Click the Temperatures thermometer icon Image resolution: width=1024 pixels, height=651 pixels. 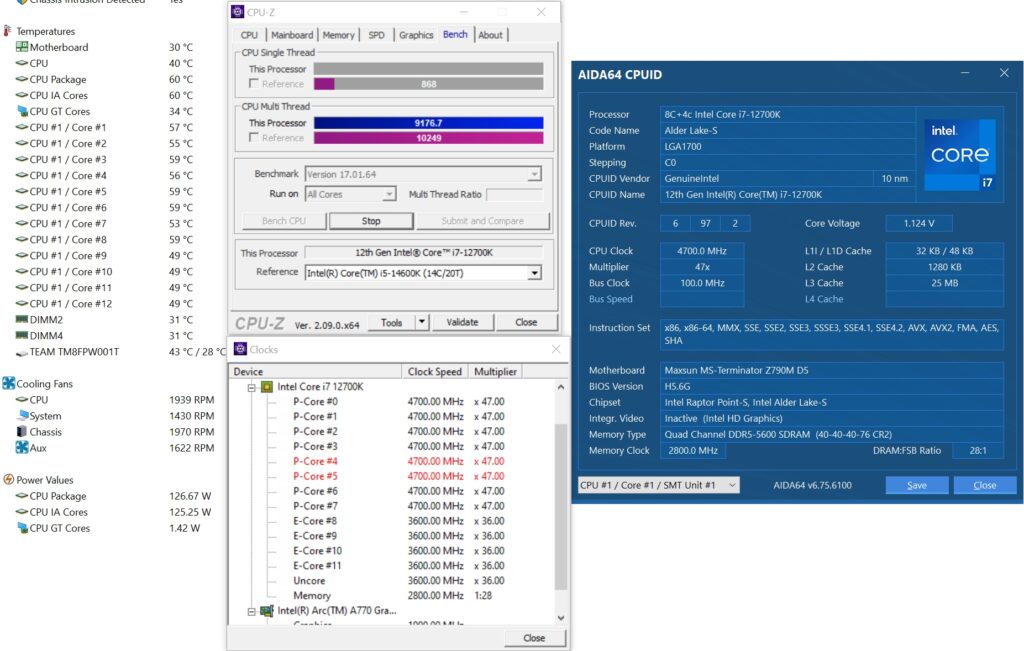(7, 31)
